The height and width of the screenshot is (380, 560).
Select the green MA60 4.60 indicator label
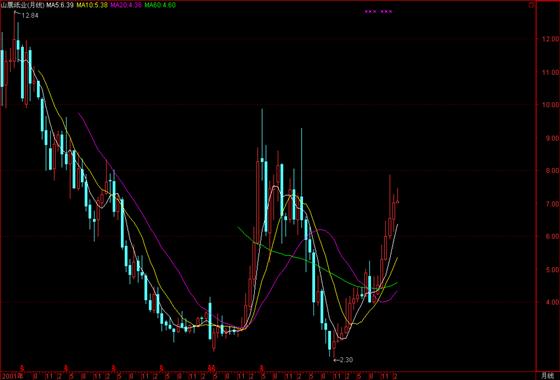pos(160,5)
